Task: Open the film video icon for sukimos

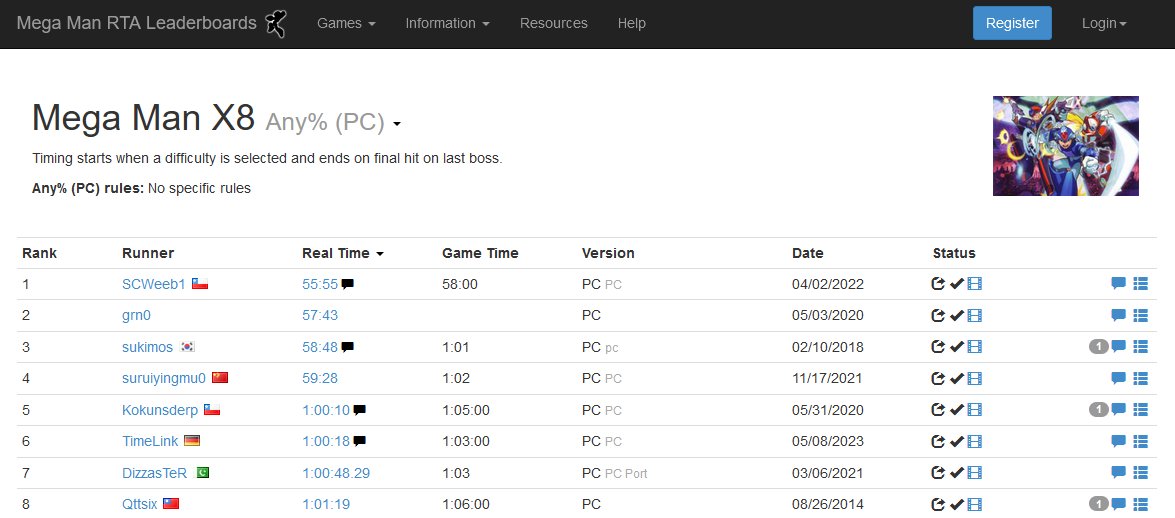Action: tap(974, 347)
